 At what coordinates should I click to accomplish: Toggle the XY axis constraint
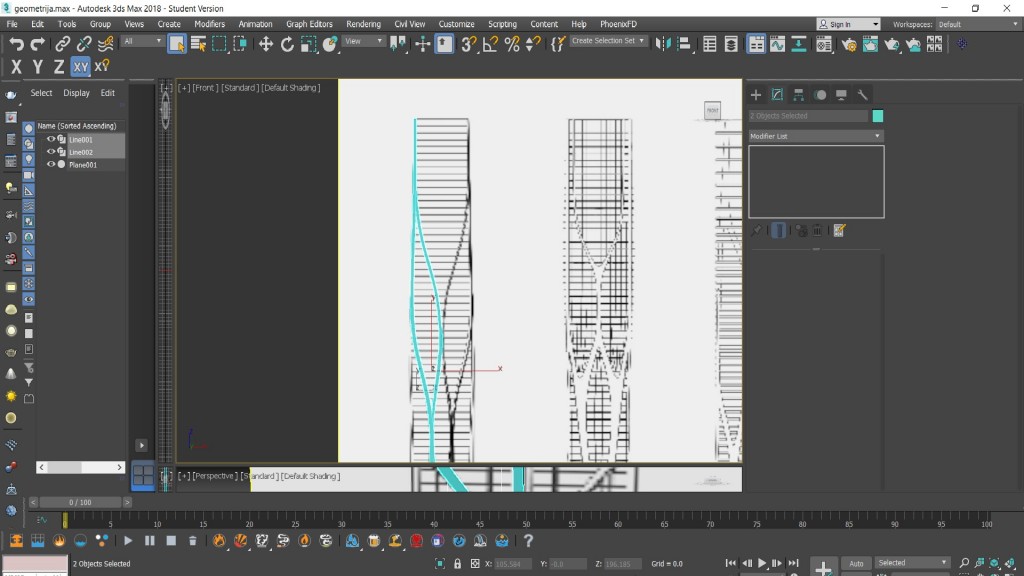[80, 67]
